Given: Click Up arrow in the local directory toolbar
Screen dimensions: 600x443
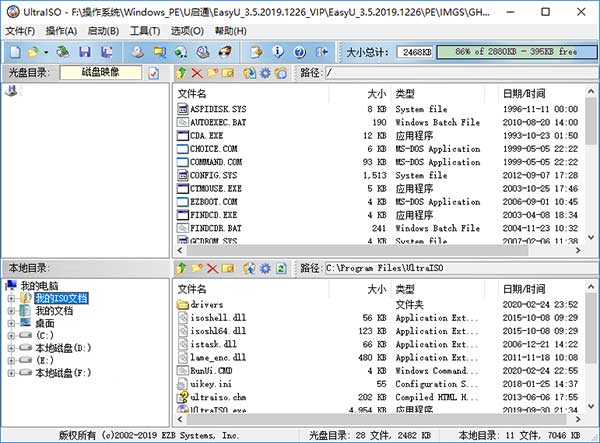Looking at the screenshot, I should (x=181, y=268).
